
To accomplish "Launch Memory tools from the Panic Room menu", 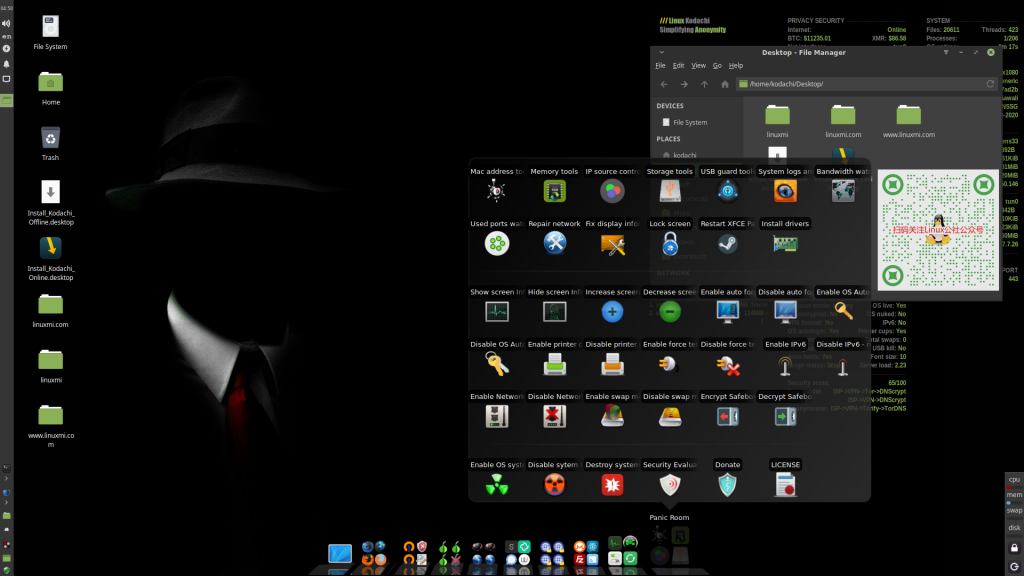I will tap(554, 191).
